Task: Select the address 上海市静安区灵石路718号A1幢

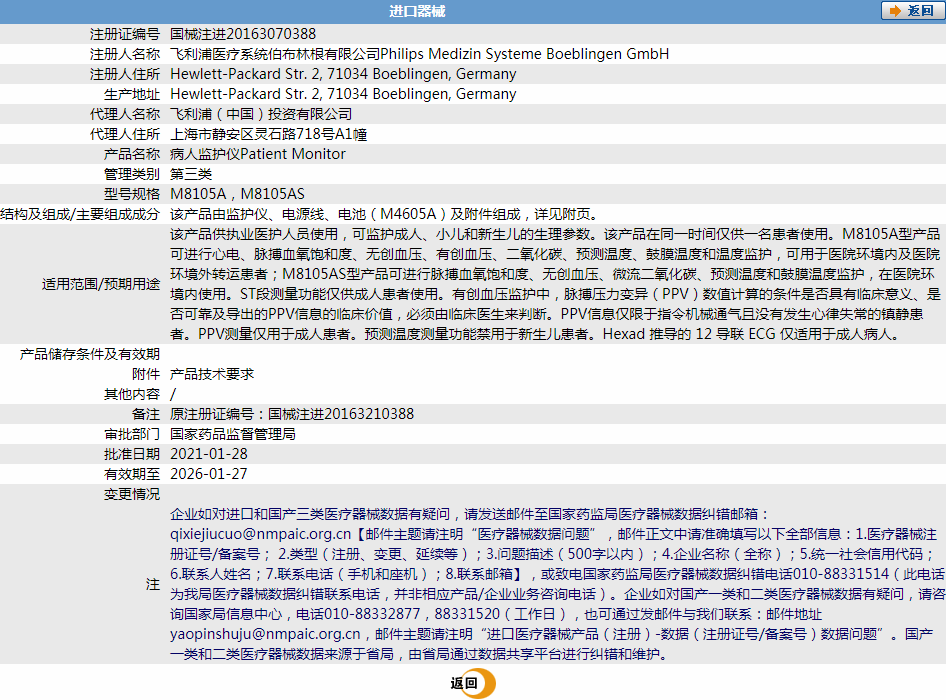Action: [268, 134]
